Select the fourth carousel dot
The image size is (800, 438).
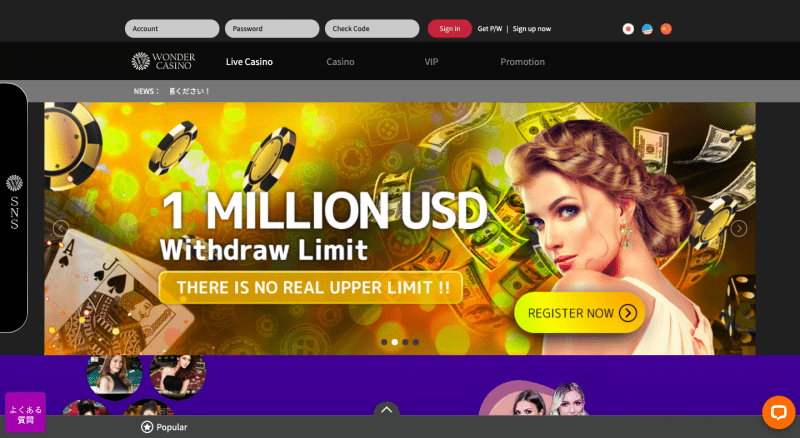click(416, 342)
